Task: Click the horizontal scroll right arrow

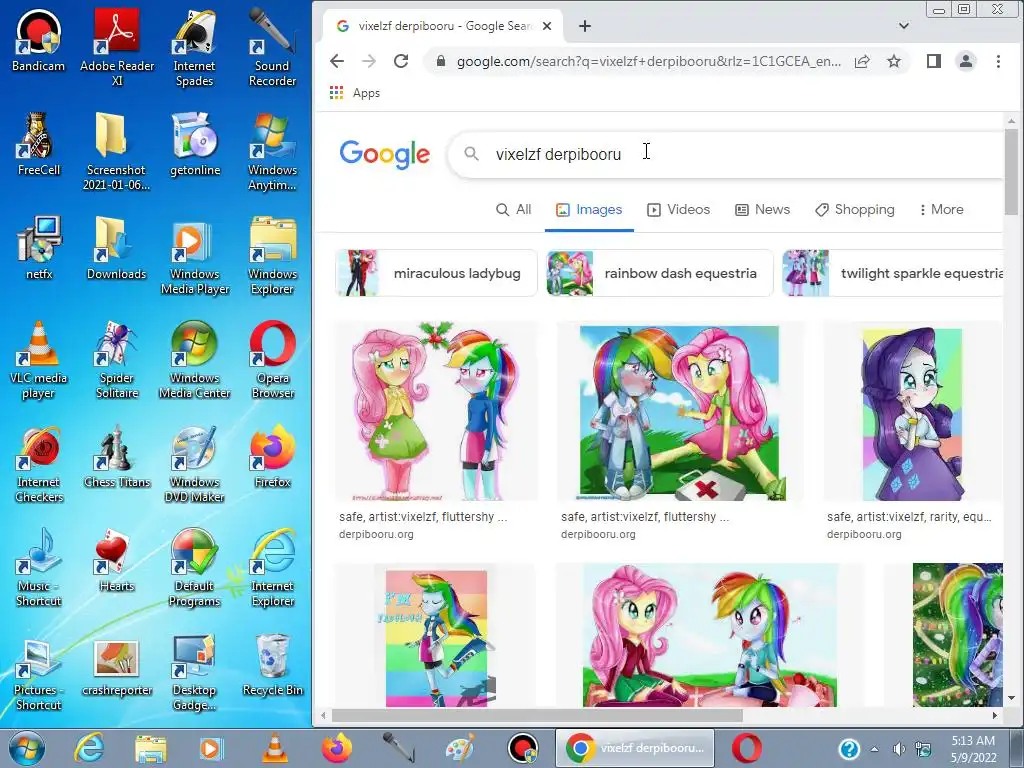Action: click(x=994, y=716)
